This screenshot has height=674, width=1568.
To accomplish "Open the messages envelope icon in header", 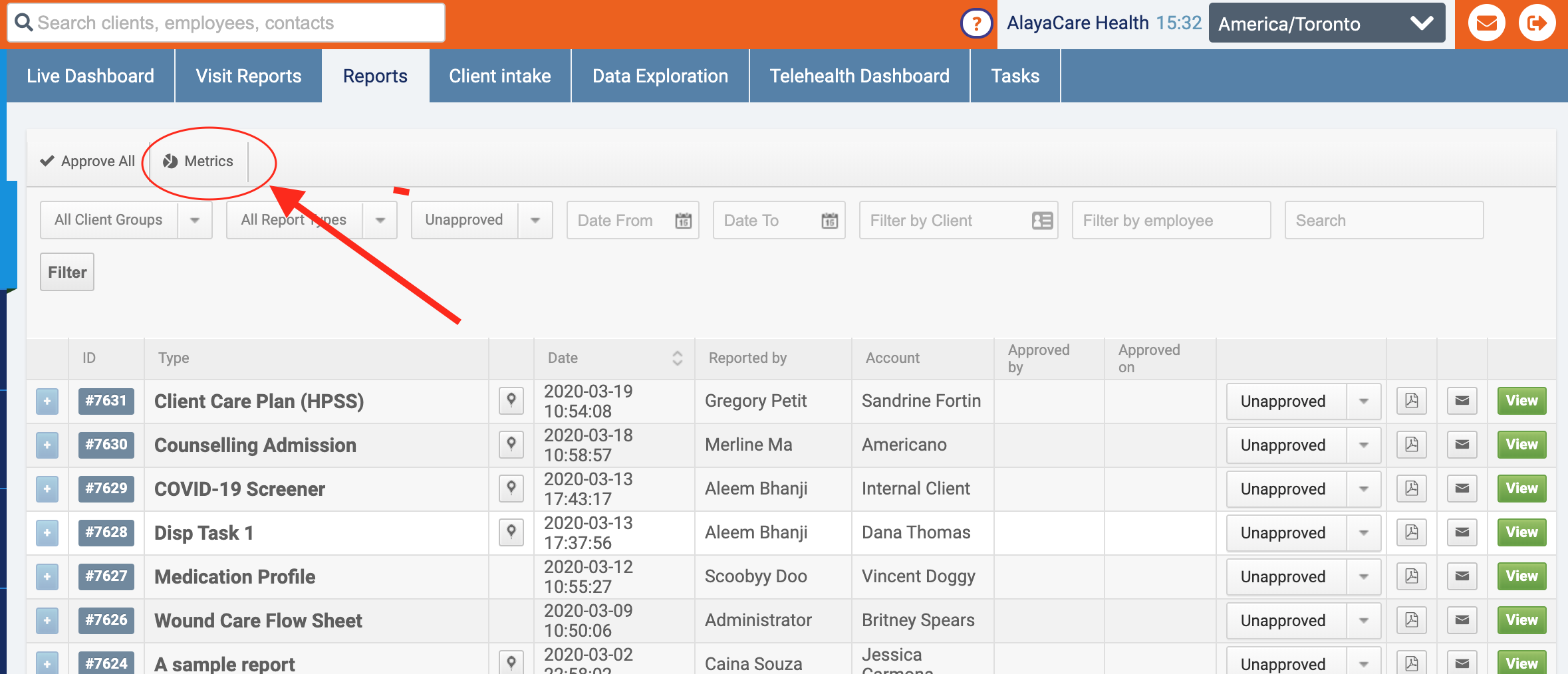I will coord(1486,24).
